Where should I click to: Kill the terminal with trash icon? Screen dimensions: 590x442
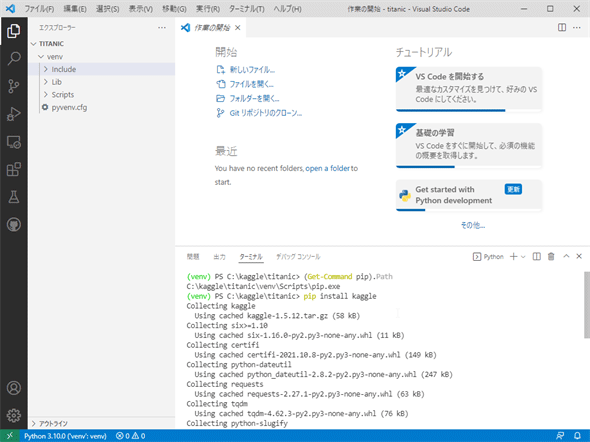click(x=551, y=257)
